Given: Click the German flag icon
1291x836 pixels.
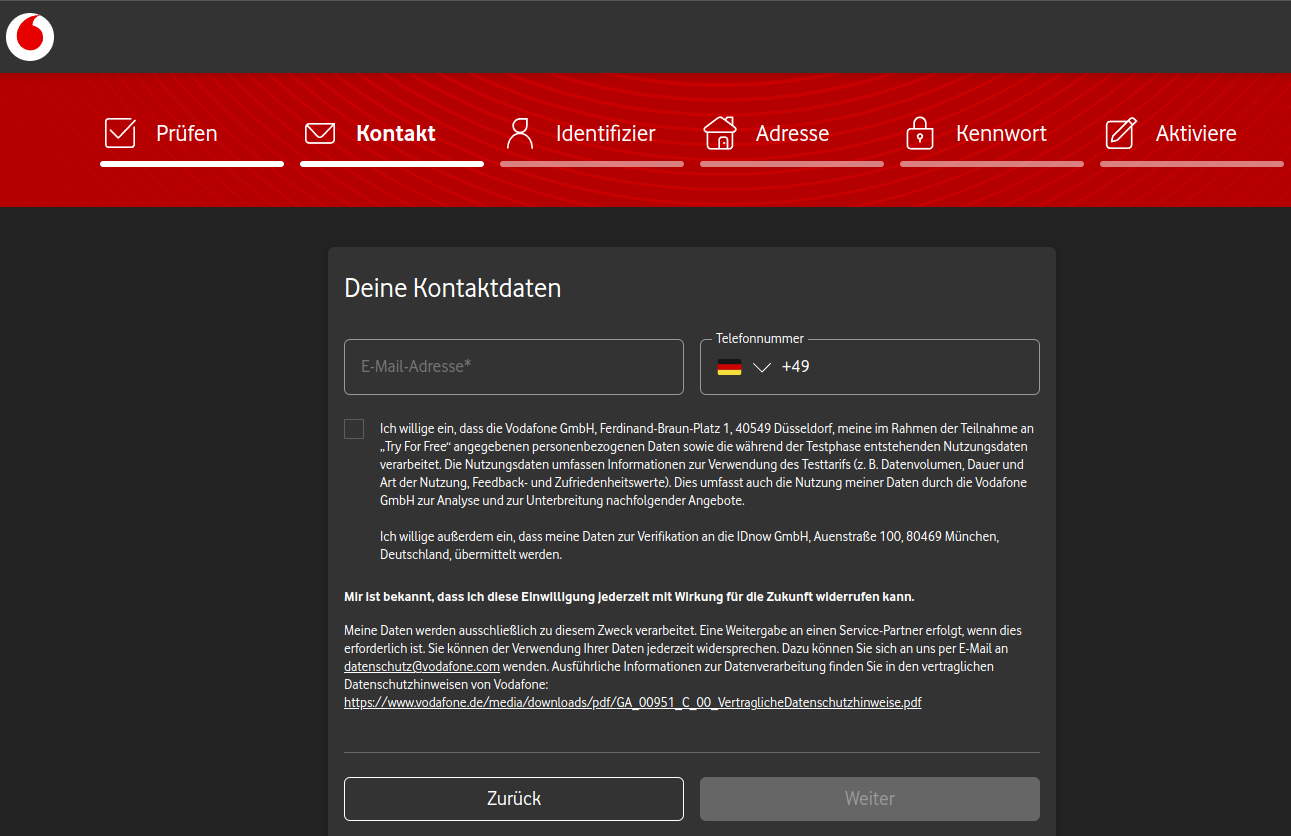Looking at the screenshot, I should tap(728, 366).
